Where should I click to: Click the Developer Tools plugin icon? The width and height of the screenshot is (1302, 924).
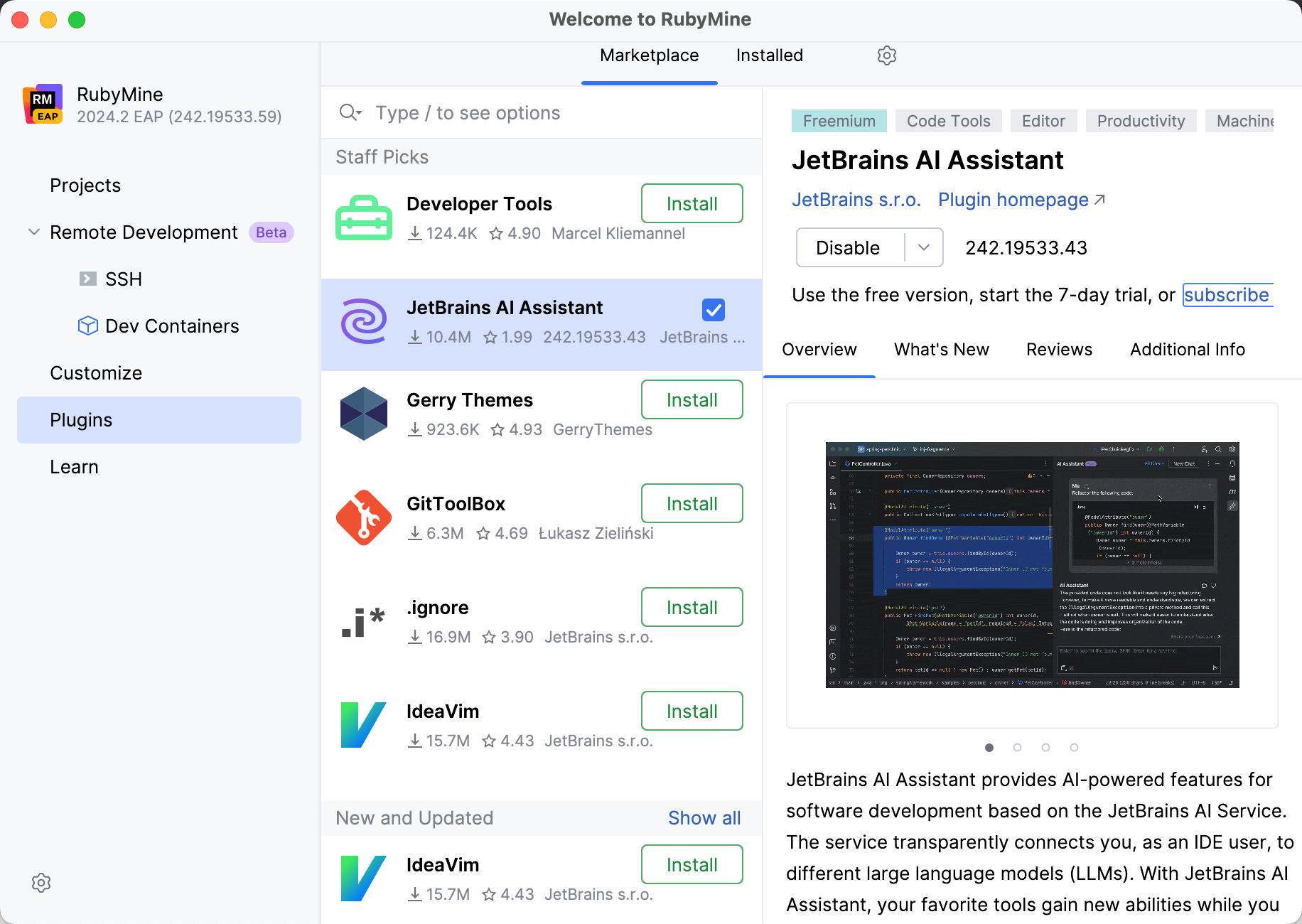click(x=363, y=217)
